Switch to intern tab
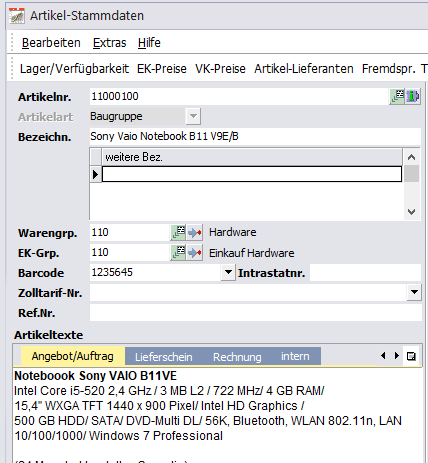 (x=295, y=356)
